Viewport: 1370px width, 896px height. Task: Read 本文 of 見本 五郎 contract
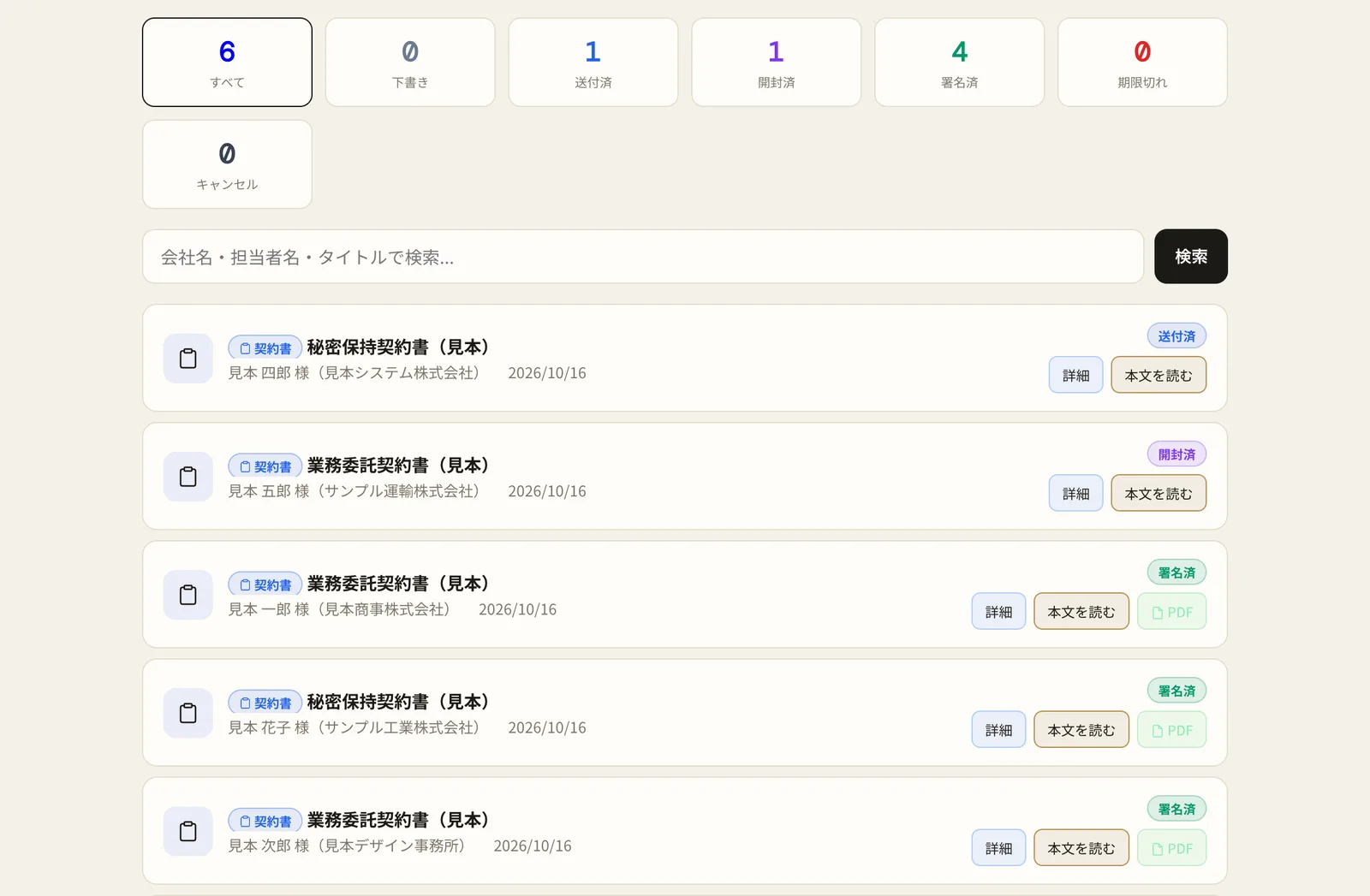1159,493
